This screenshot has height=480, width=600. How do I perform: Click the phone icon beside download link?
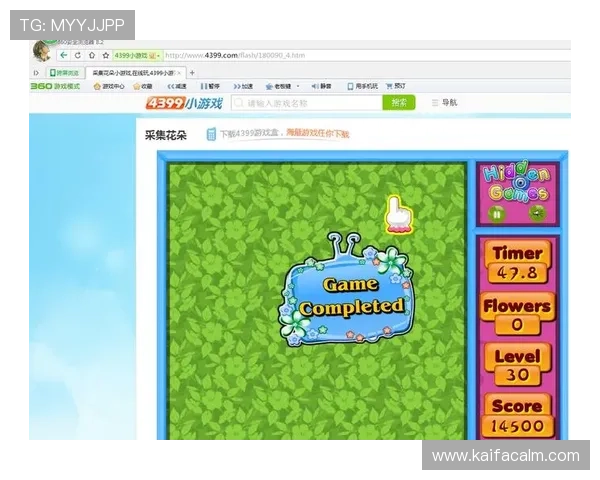pos(211,134)
